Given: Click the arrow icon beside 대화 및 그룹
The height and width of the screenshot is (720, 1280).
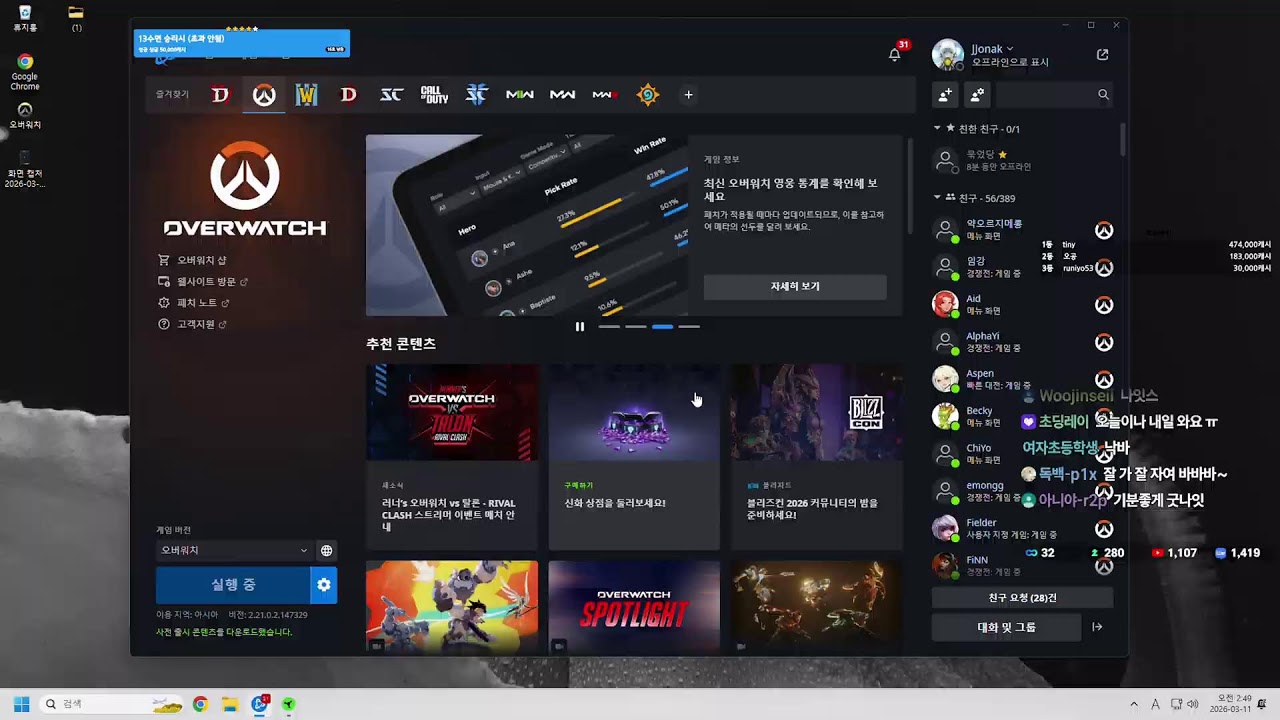Looking at the screenshot, I should [x=1097, y=627].
